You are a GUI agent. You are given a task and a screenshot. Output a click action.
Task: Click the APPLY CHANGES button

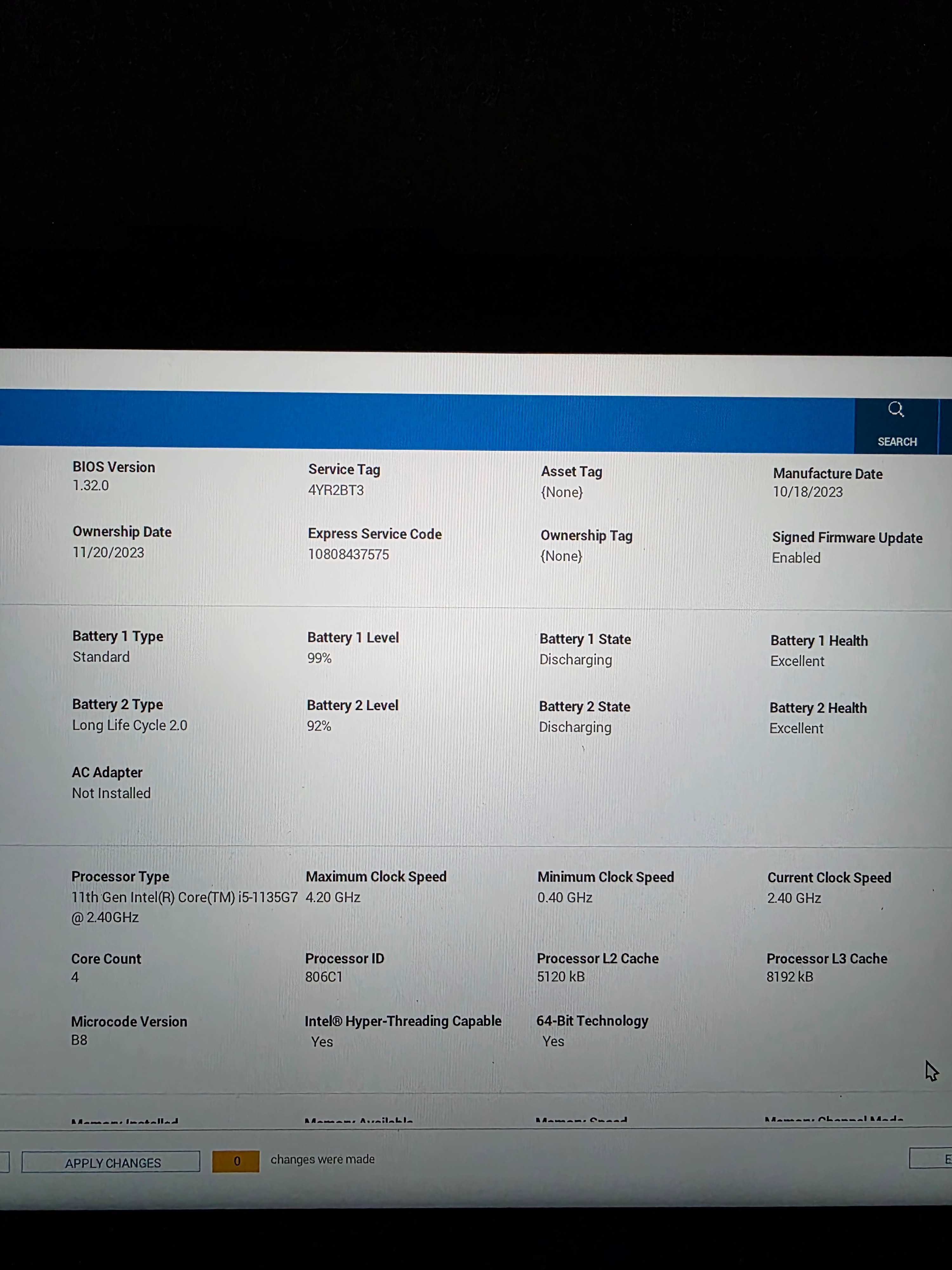pyautogui.click(x=111, y=1163)
